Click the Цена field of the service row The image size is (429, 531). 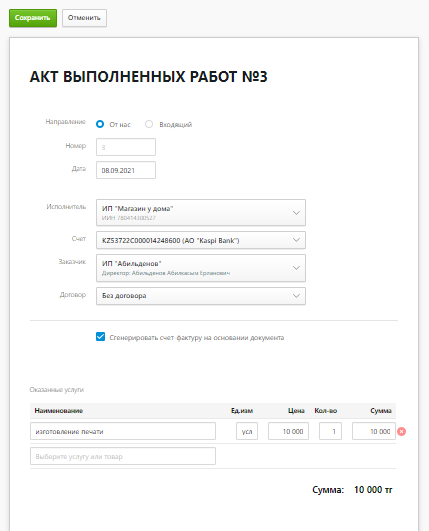(x=288, y=431)
